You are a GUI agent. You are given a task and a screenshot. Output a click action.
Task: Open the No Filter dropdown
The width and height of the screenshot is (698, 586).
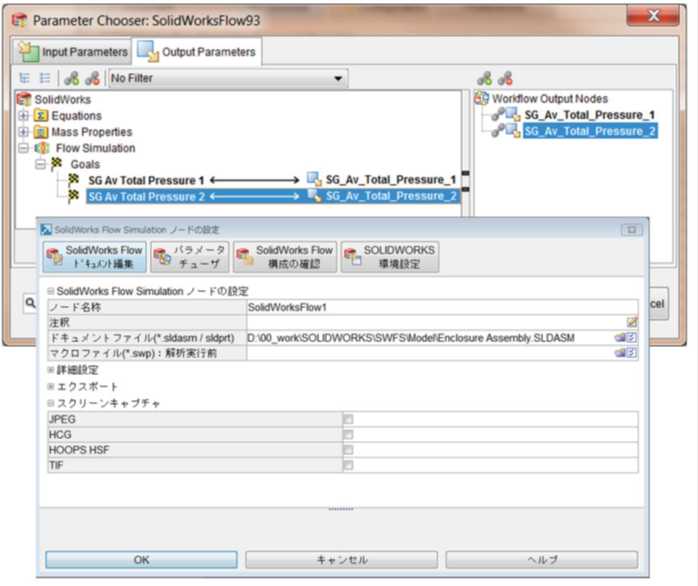[228, 78]
